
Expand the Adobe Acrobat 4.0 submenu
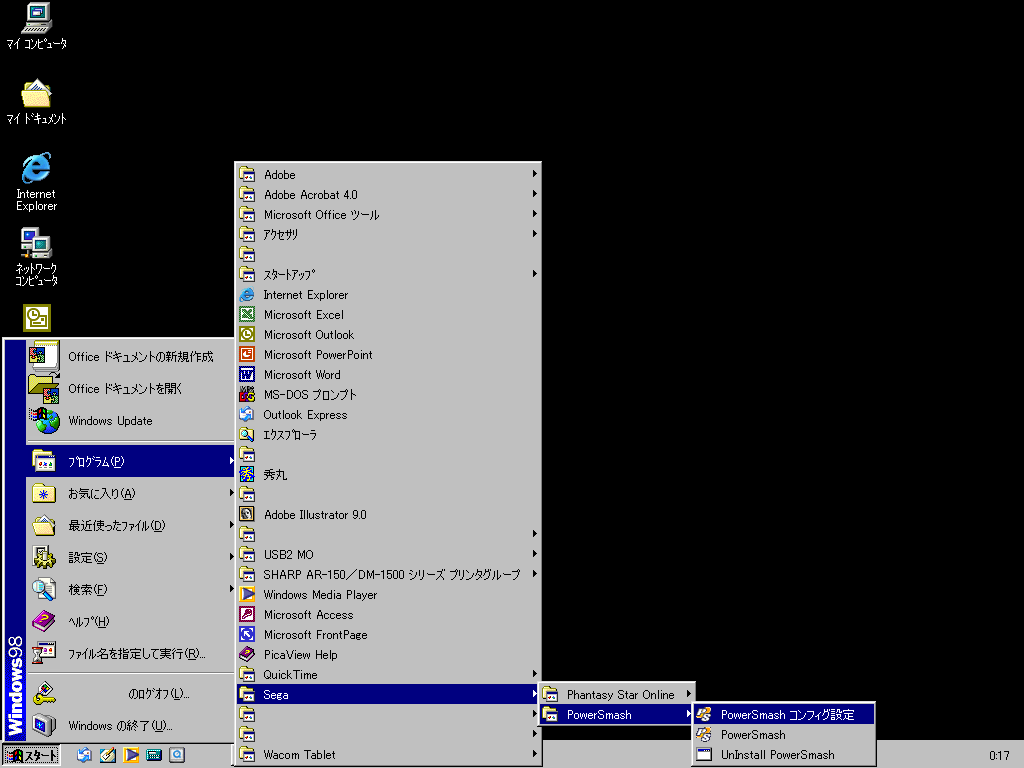coord(388,195)
